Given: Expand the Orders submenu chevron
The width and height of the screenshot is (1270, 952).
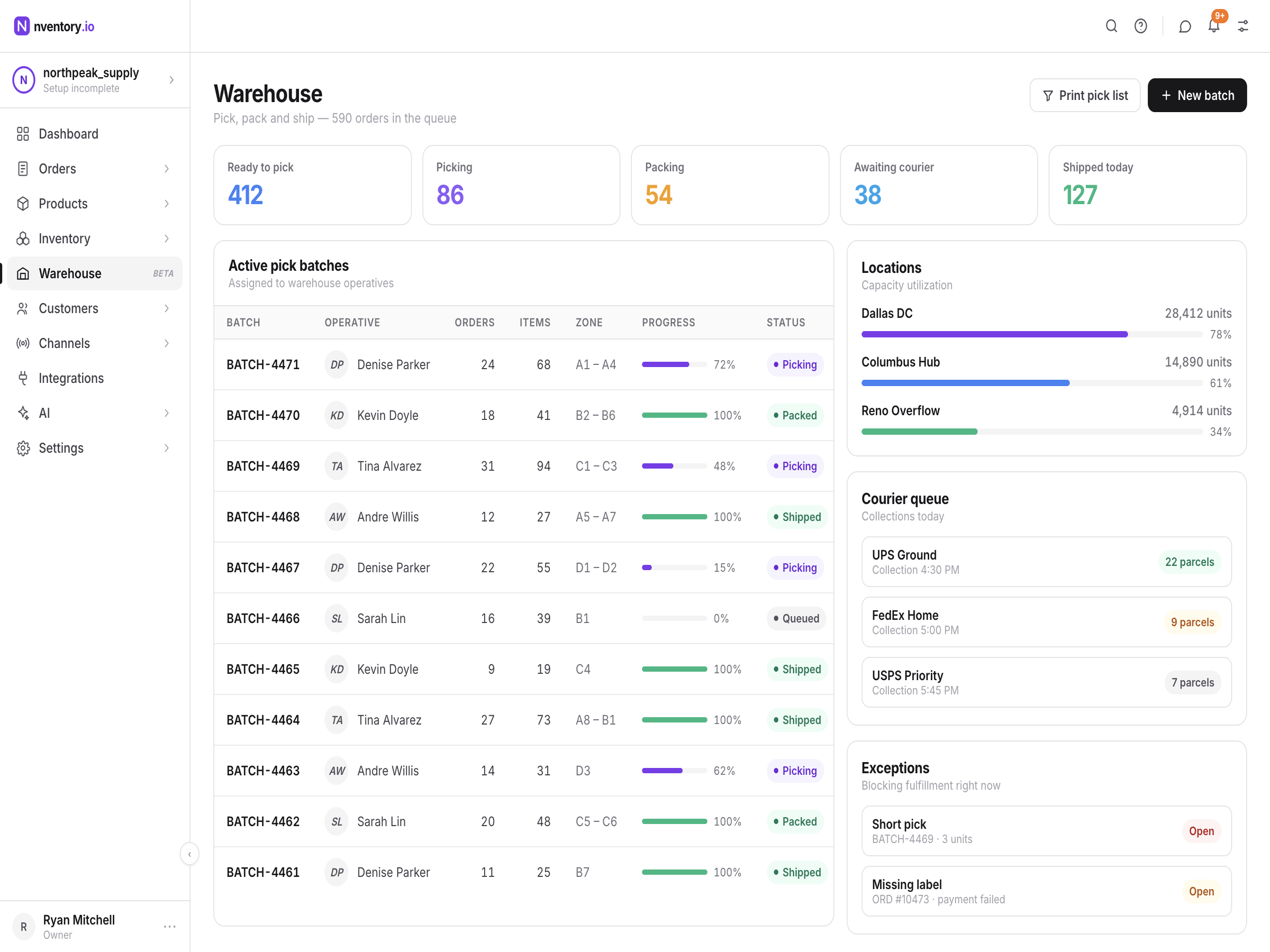Looking at the screenshot, I should tap(167, 169).
